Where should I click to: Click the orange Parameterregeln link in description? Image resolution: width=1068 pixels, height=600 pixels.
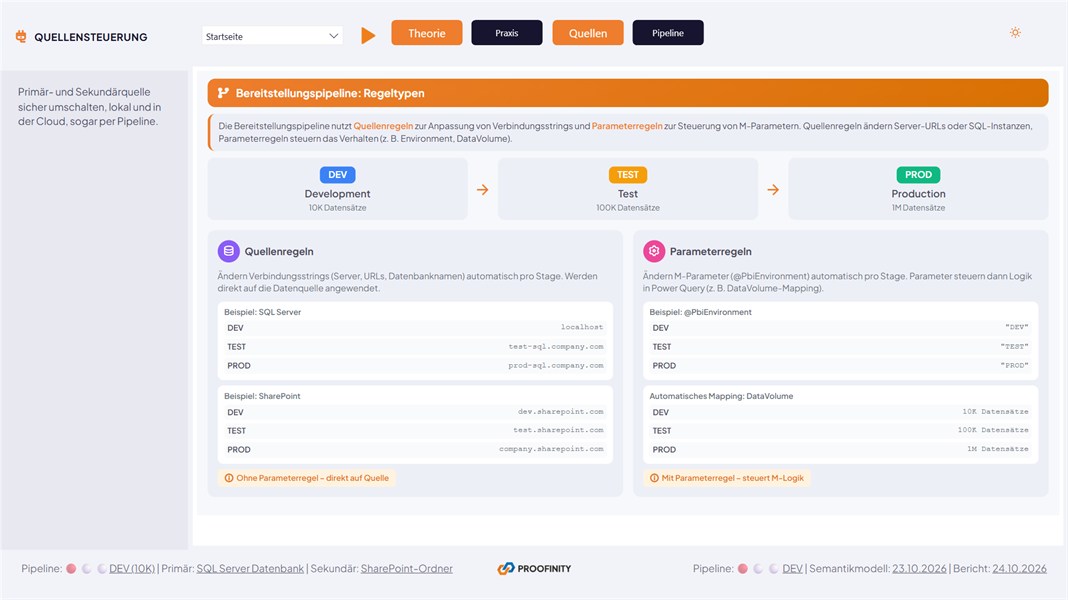(x=627, y=126)
